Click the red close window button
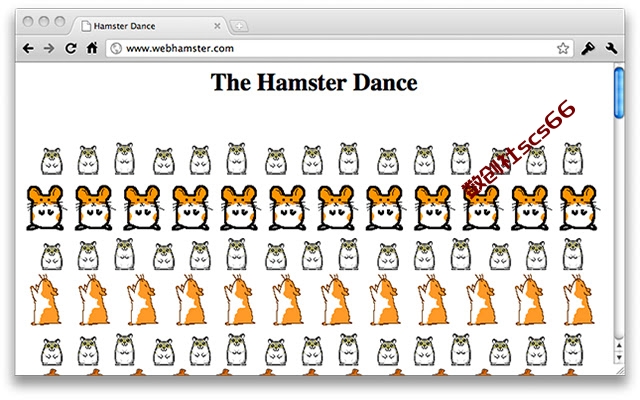Image resolution: width=640 pixels, height=400 pixels. click(x=28, y=21)
